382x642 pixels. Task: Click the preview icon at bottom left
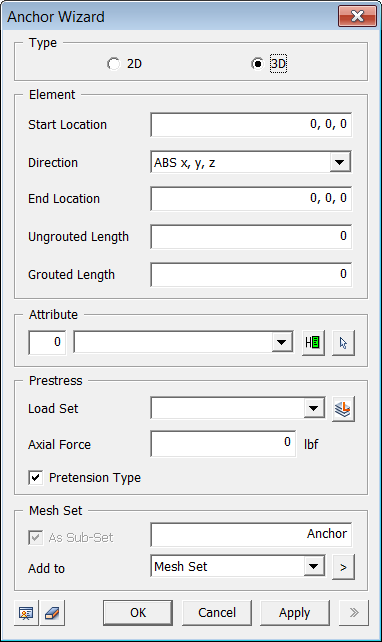pyautogui.click(x=26, y=613)
